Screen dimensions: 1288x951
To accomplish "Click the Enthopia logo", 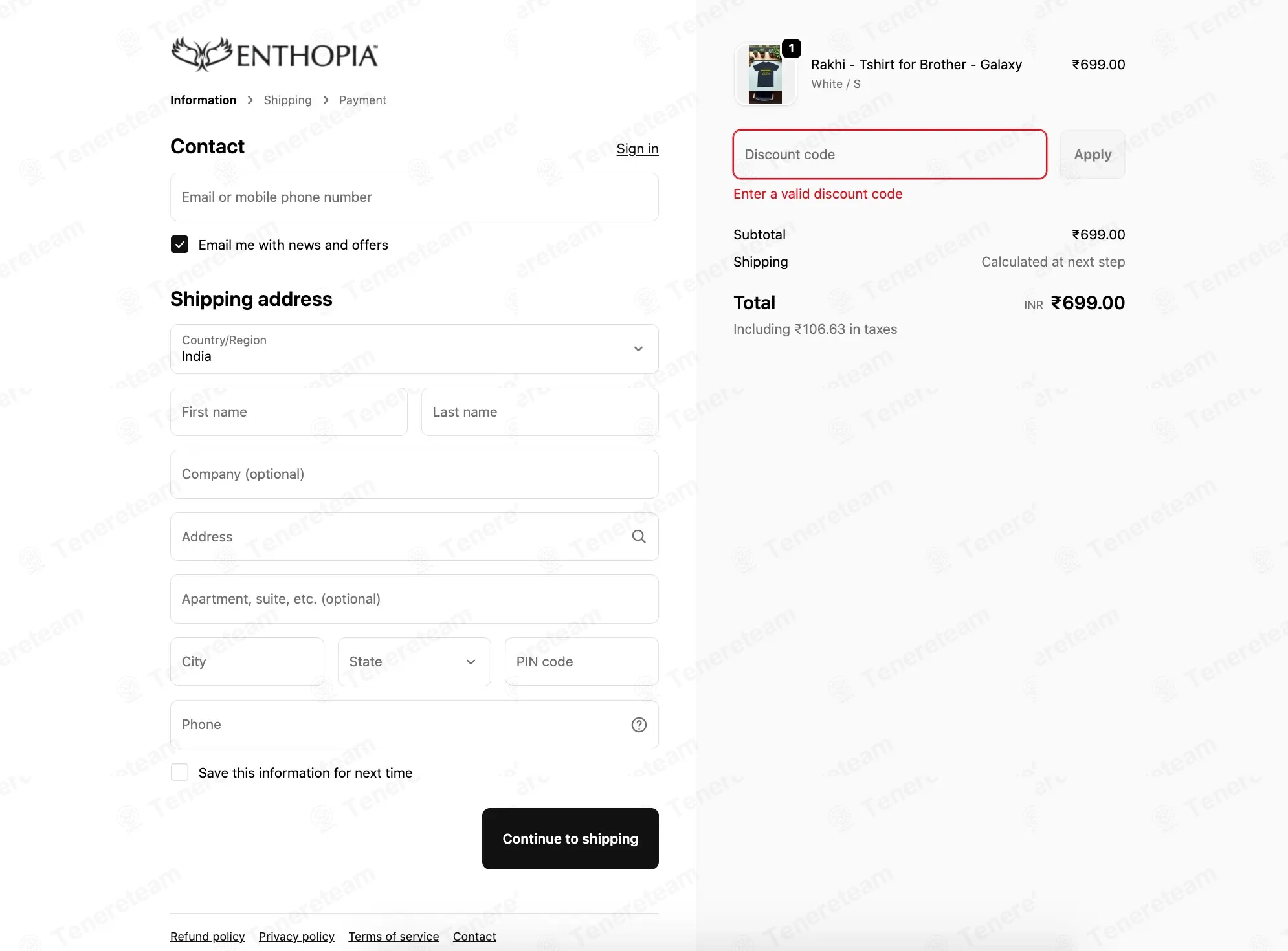I will (x=274, y=54).
